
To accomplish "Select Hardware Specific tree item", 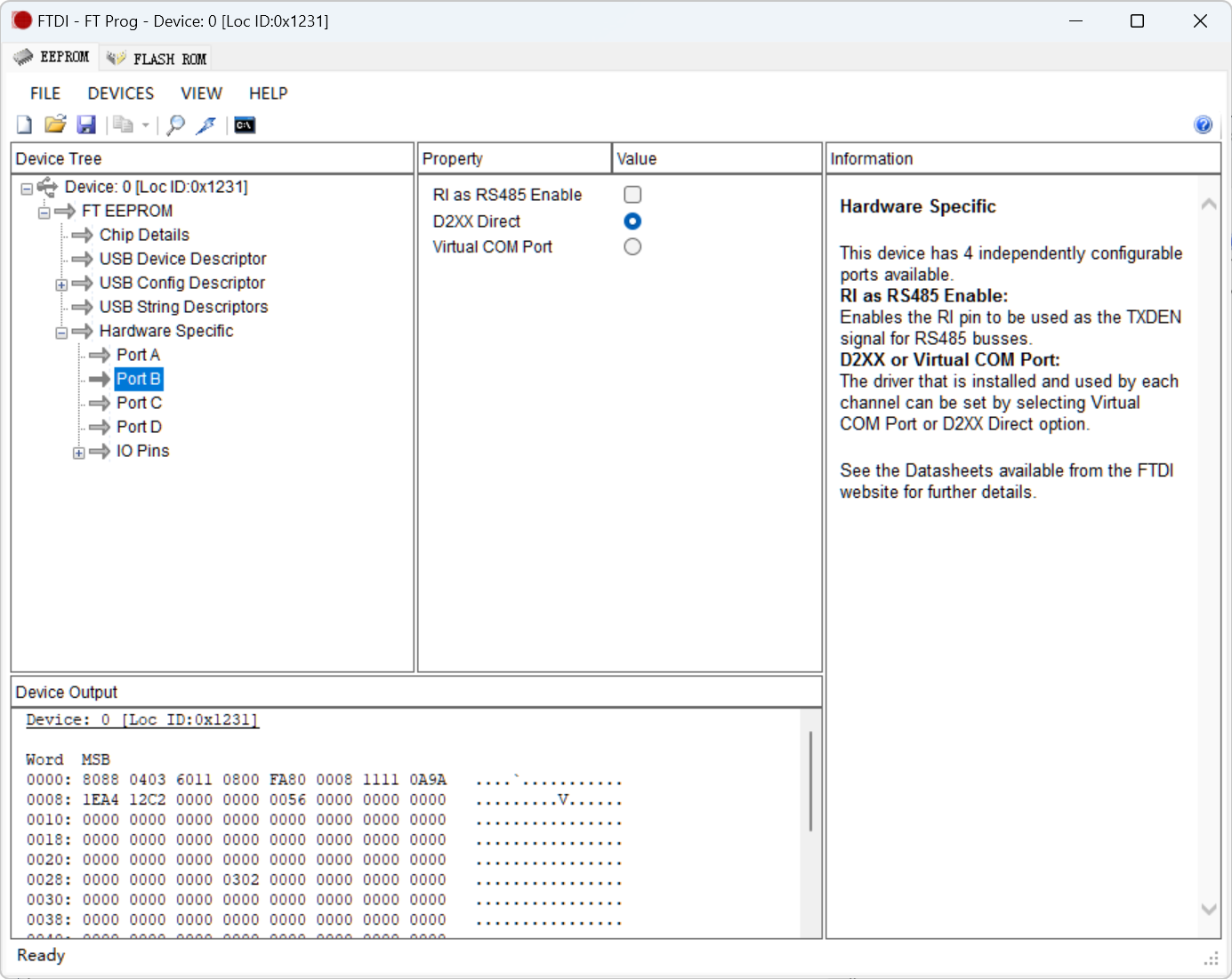I will [166, 331].
